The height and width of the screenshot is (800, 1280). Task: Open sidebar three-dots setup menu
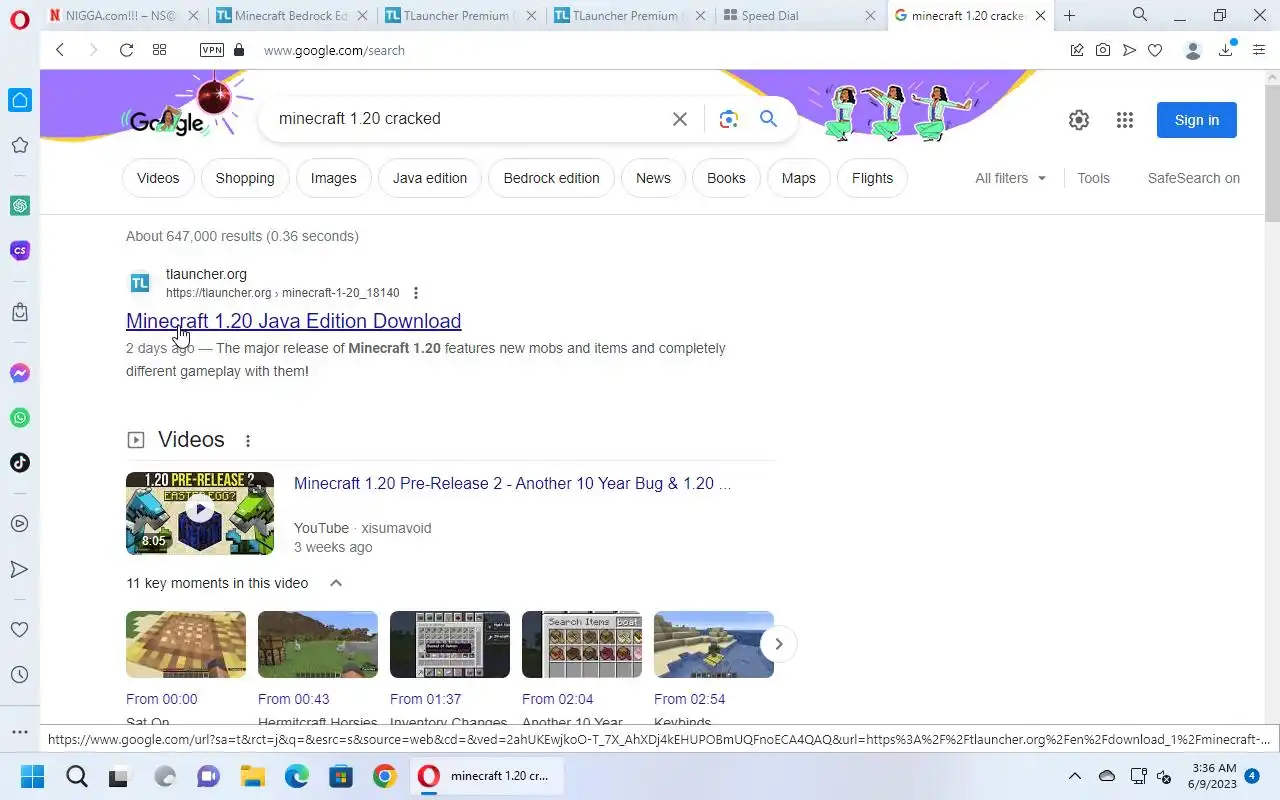[19, 732]
